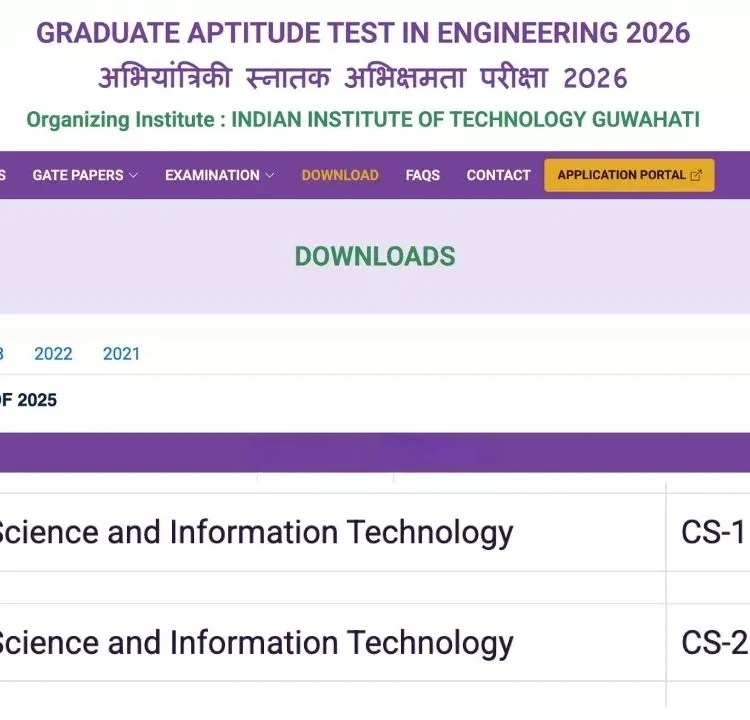The height and width of the screenshot is (720, 750).
Task: Click the DOWNLOADS page heading
Action: click(375, 256)
